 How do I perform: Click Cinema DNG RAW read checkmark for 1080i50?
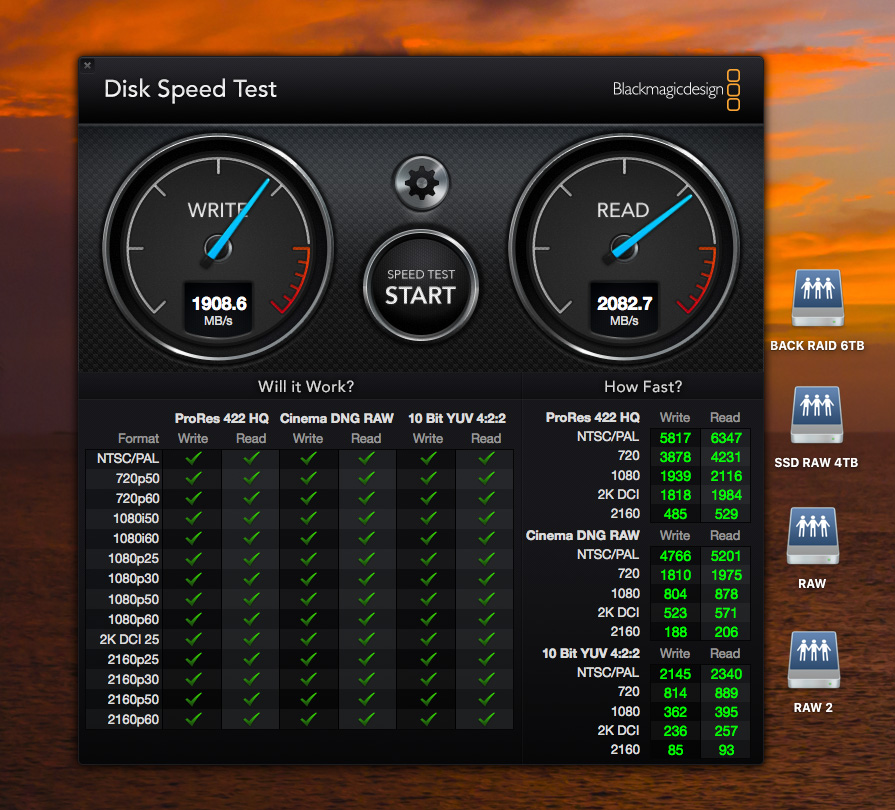click(366, 518)
